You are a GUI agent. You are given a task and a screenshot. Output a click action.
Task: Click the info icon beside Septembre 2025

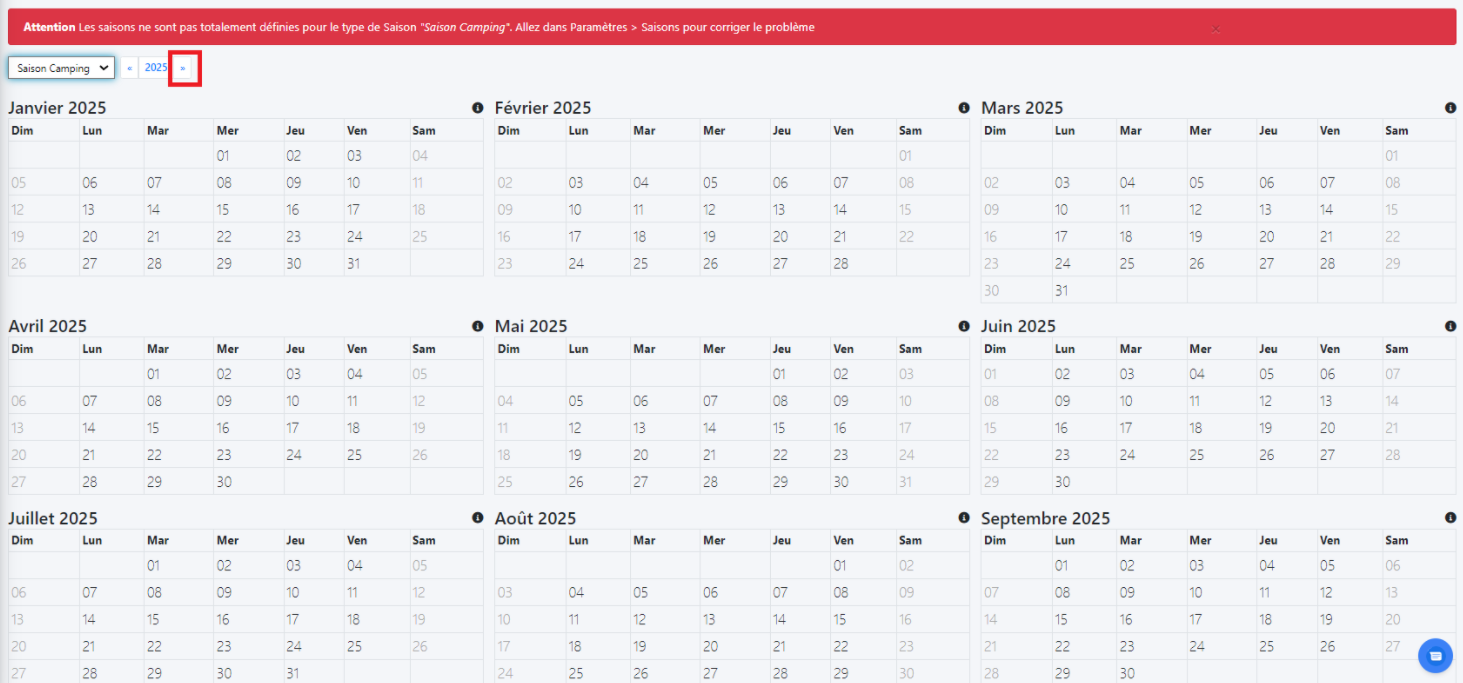pos(1450,518)
